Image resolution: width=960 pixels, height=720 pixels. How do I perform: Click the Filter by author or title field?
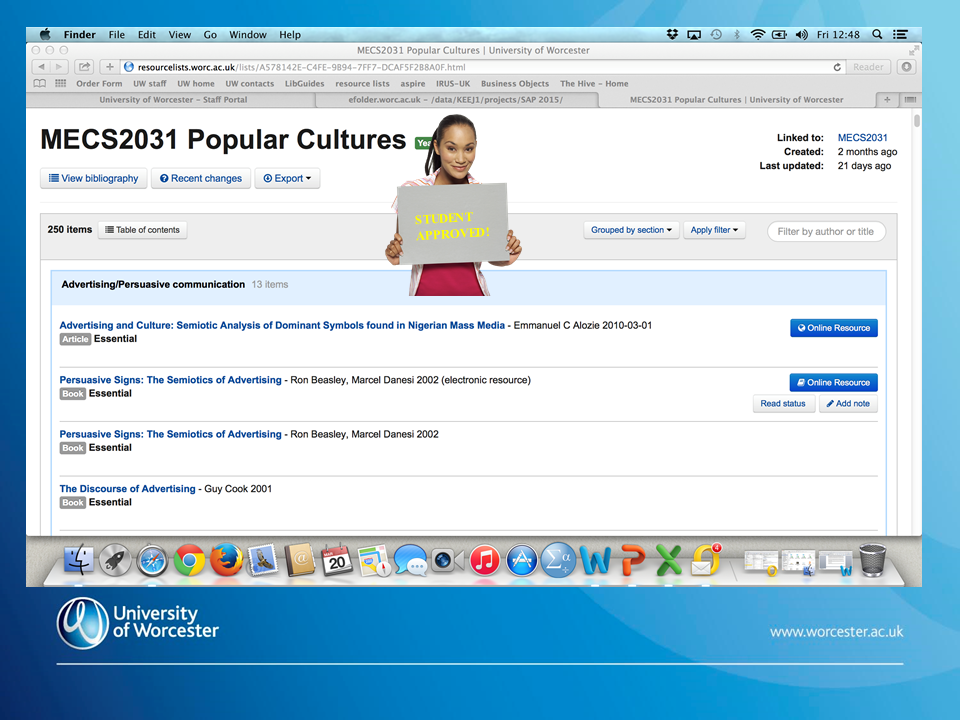coord(826,231)
